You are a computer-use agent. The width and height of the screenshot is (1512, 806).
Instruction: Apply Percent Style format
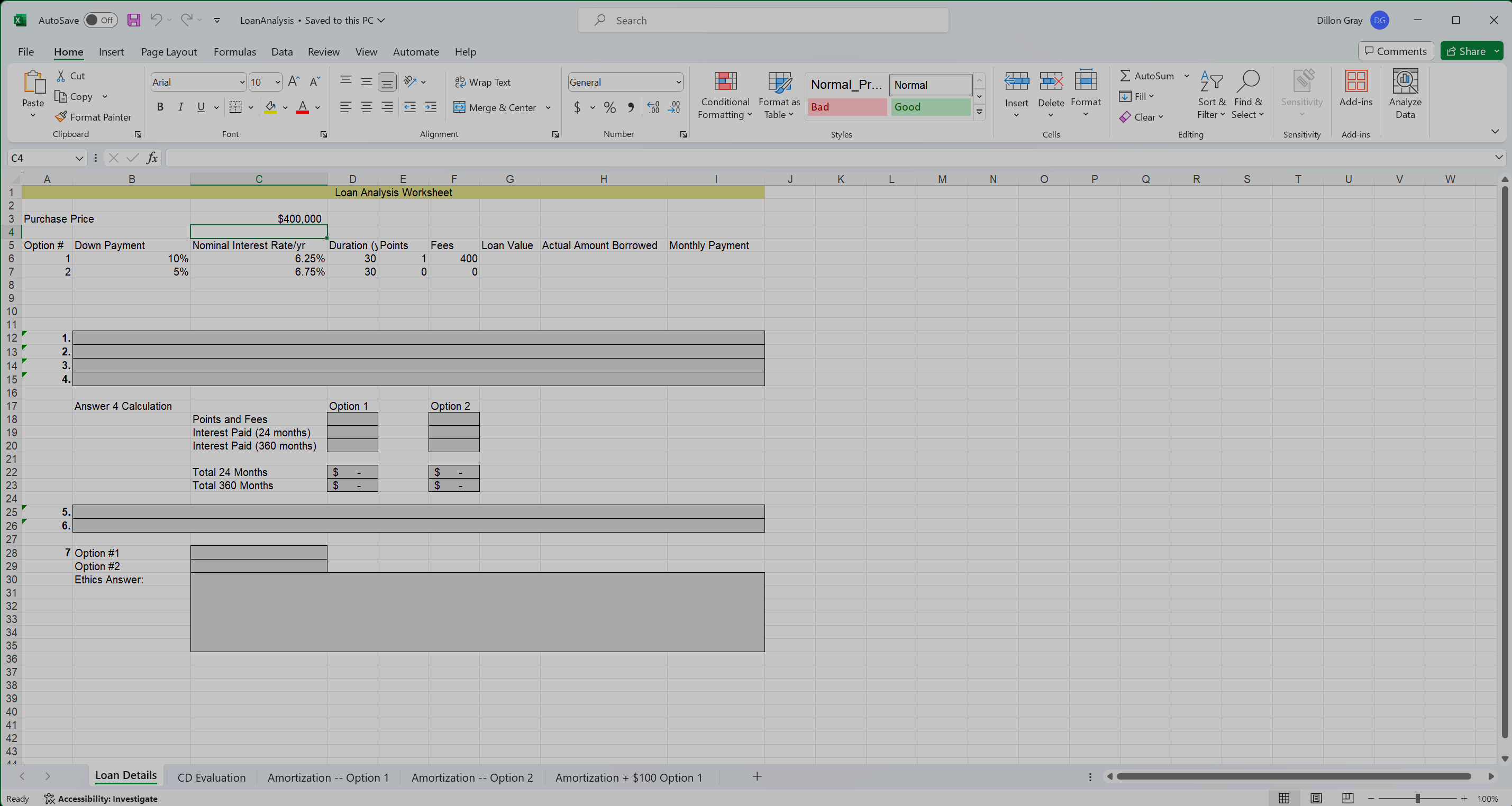coord(610,107)
